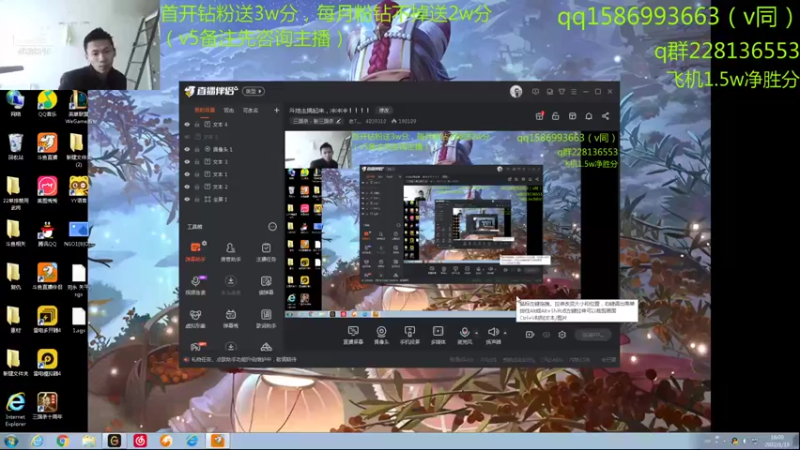
Task: Switch to the second scene tab
Action: pos(229,110)
